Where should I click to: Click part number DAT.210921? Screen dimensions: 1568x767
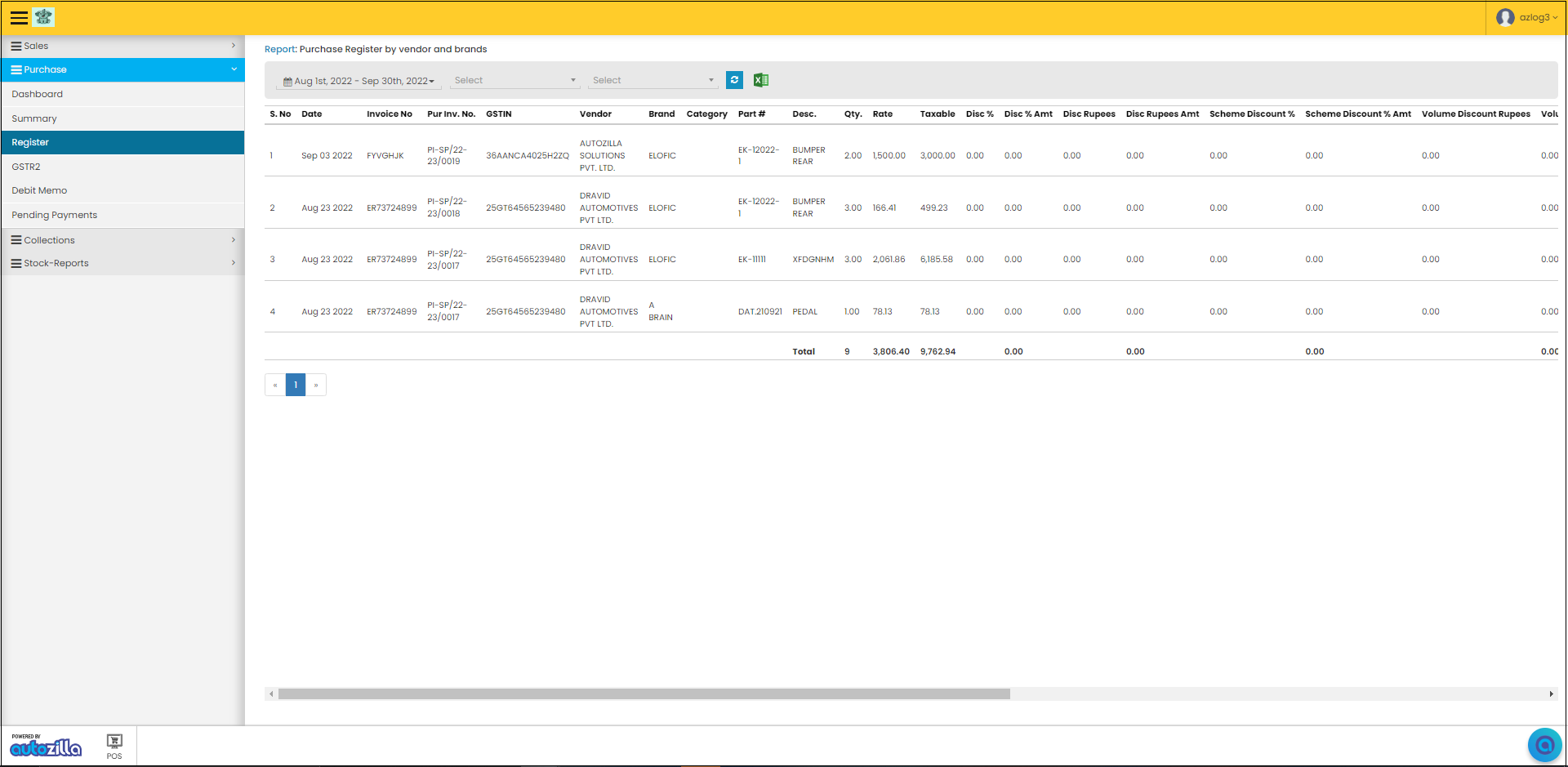pos(760,311)
